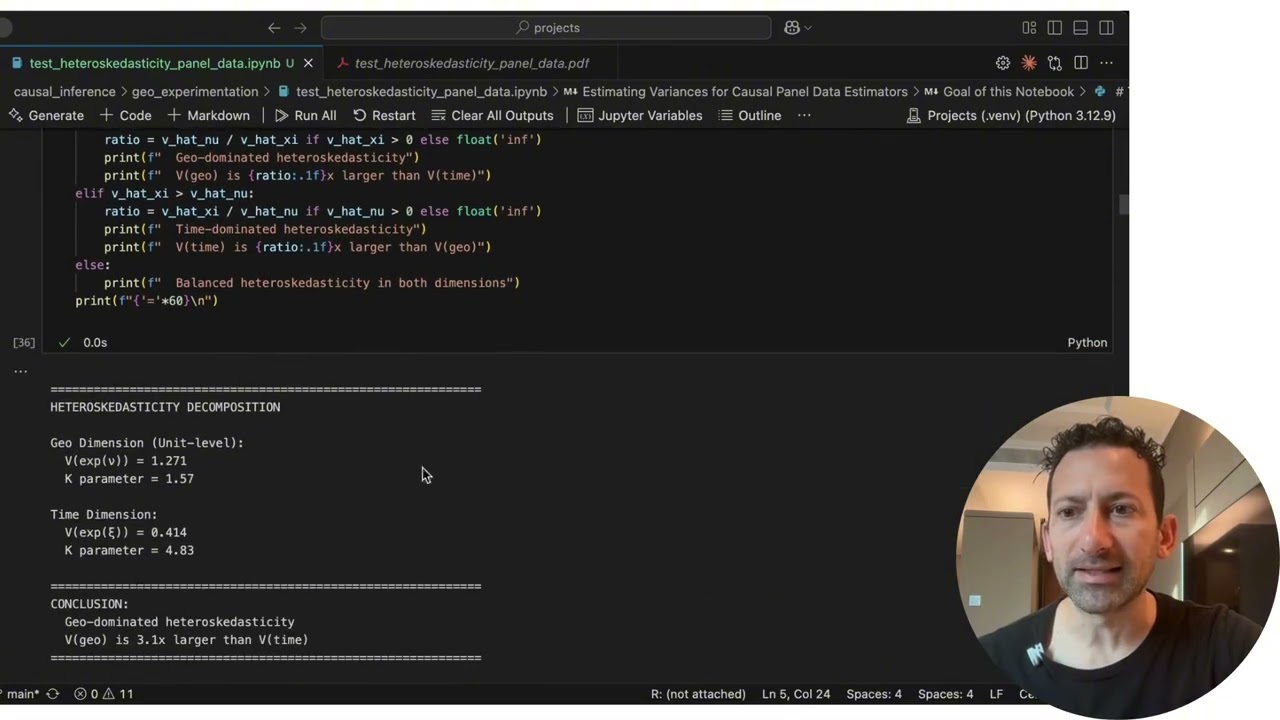The width and height of the screenshot is (1280, 720).
Task: Open the Copilot chat icon
Action: pyautogui.click(x=792, y=28)
